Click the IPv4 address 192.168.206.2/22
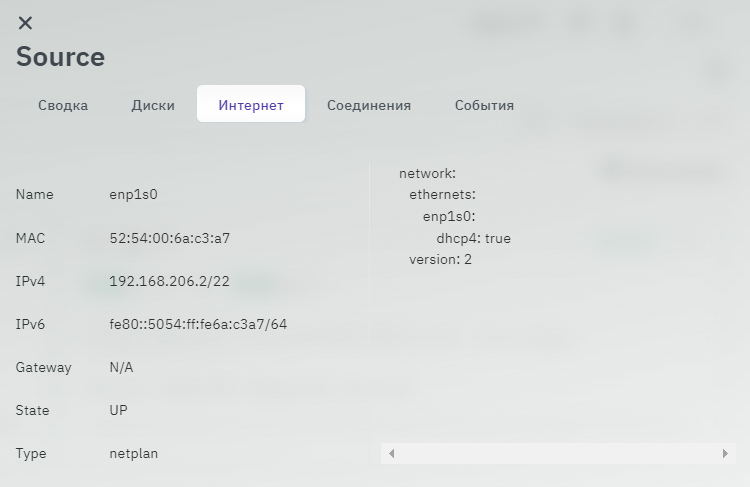Image resolution: width=750 pixels, height=487 pixels. pyautogui.click(x=169, y=281)
